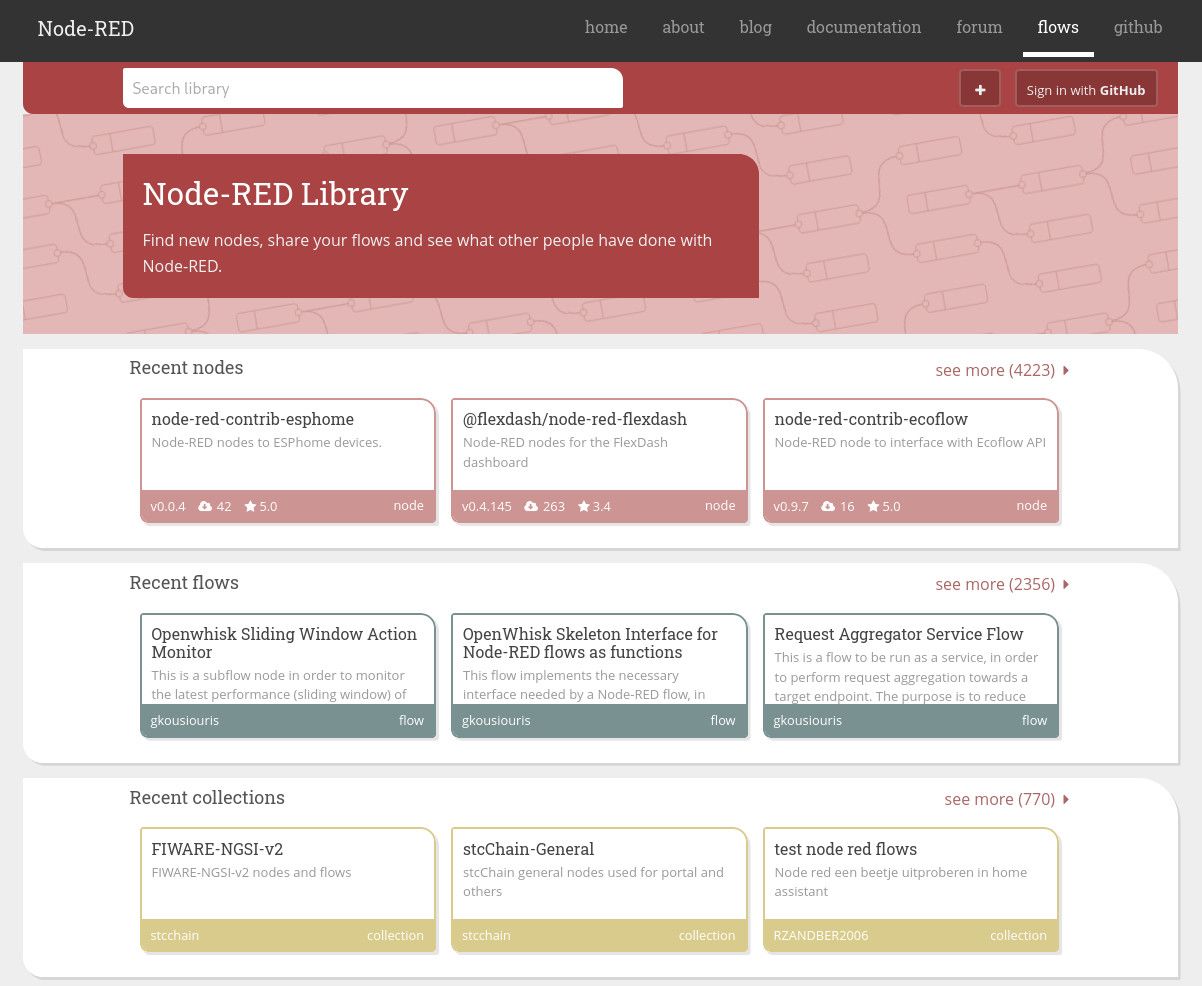Click download icon on node-red-contrib-ecoflow card
This screenshot has width=1202, height=986.
click(828, 507)
